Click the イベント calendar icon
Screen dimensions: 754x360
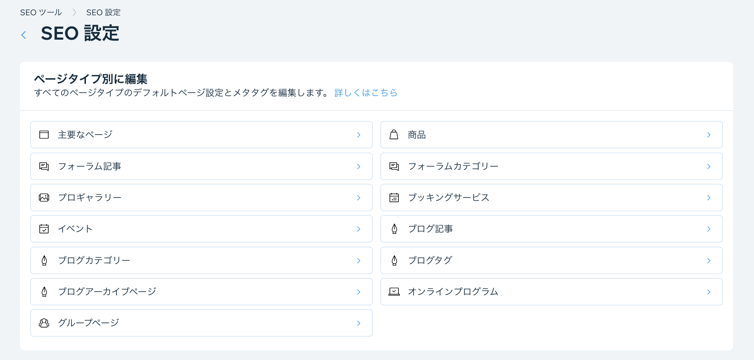click(x=44, y=229)
